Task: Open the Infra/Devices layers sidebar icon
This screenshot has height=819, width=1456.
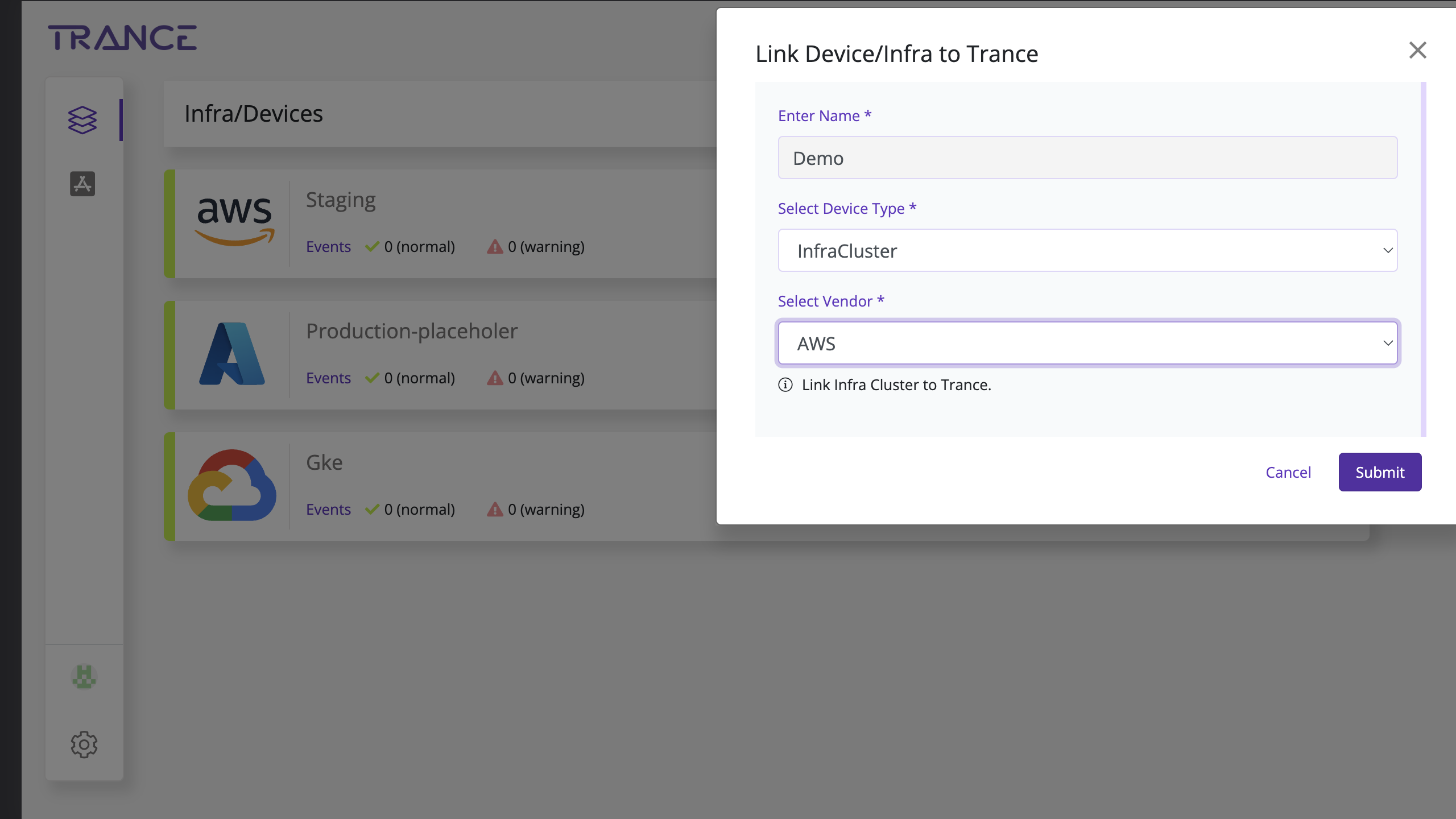Action: [82, 120]
